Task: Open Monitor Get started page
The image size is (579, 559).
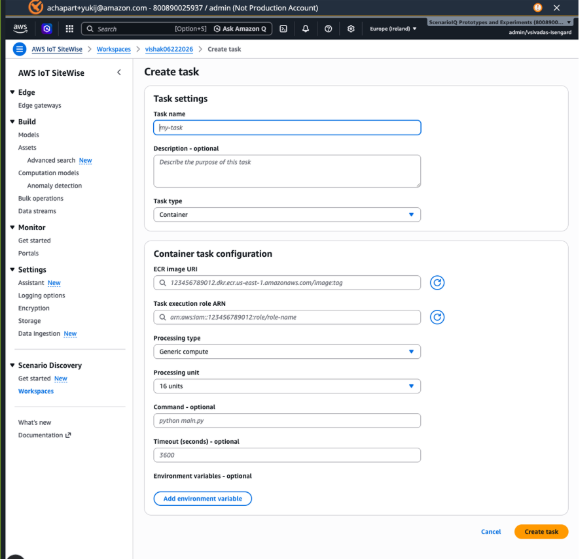Action: [x=34, y=240]
